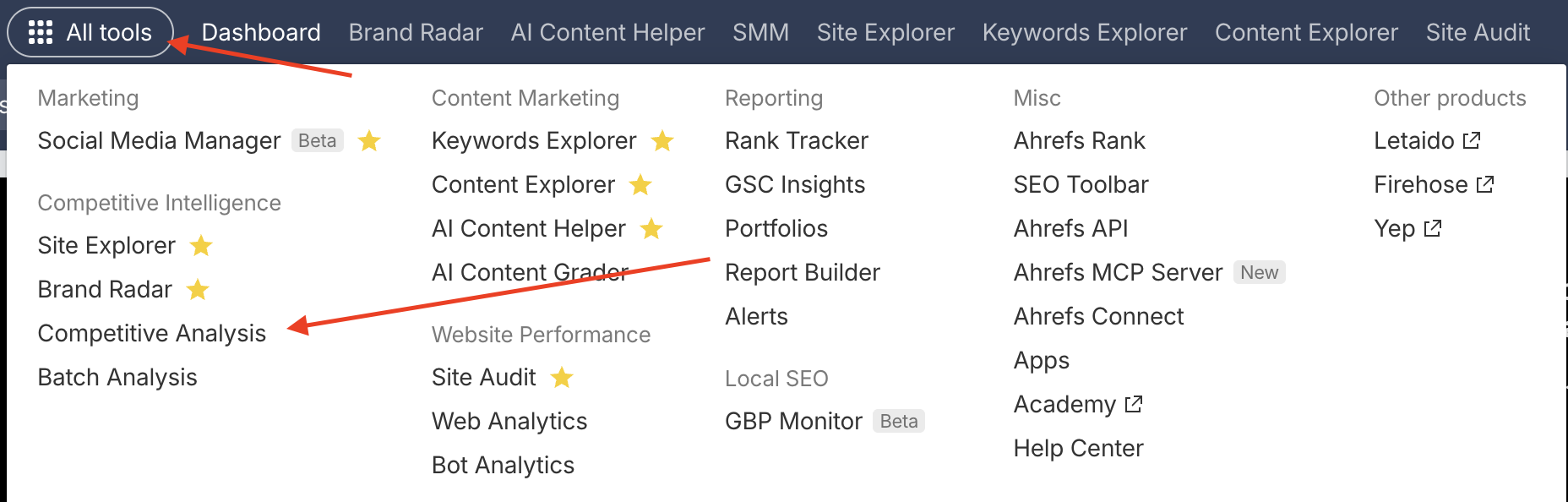Open Competitive Analysis from the menu
1568x502 pixels.
(x=152, y=333)
